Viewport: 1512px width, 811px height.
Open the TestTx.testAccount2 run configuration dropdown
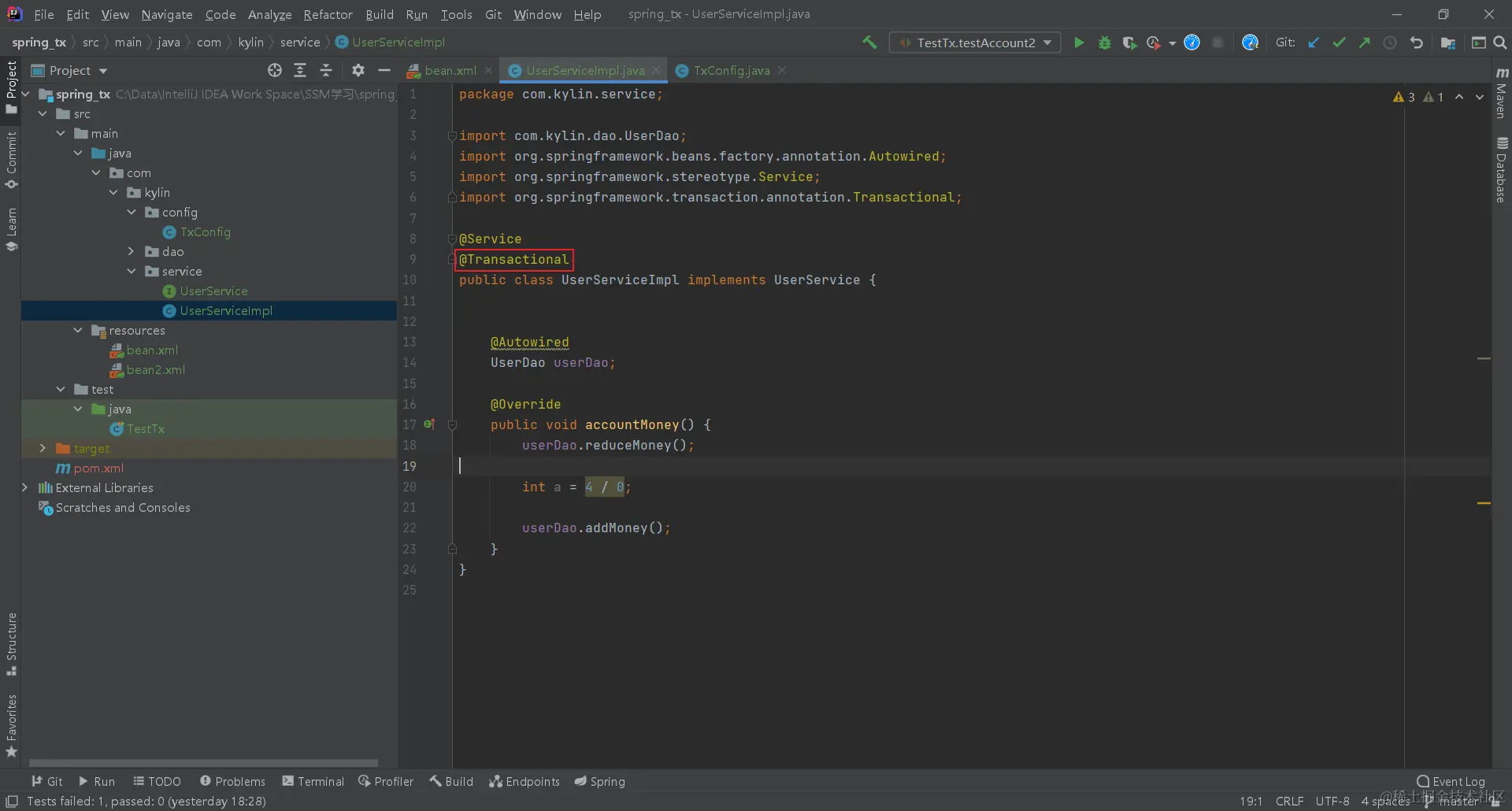975,43
